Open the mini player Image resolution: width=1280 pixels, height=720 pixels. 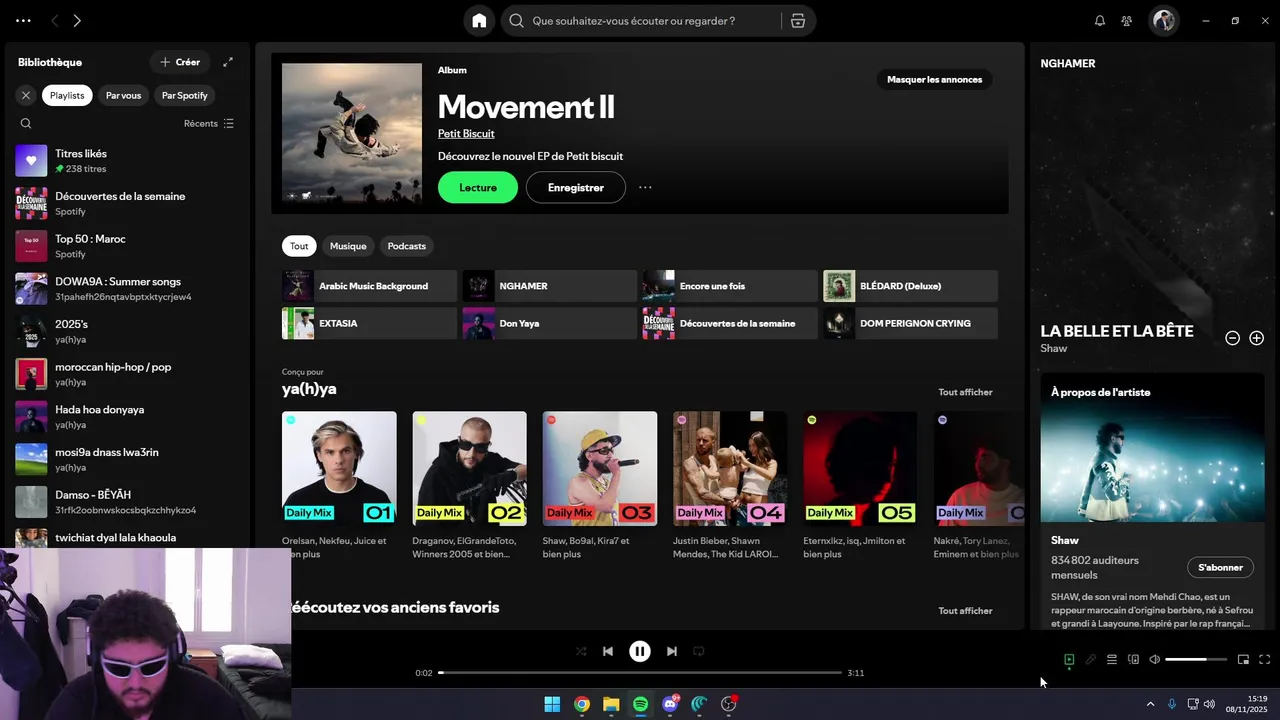click(1243, 660)
